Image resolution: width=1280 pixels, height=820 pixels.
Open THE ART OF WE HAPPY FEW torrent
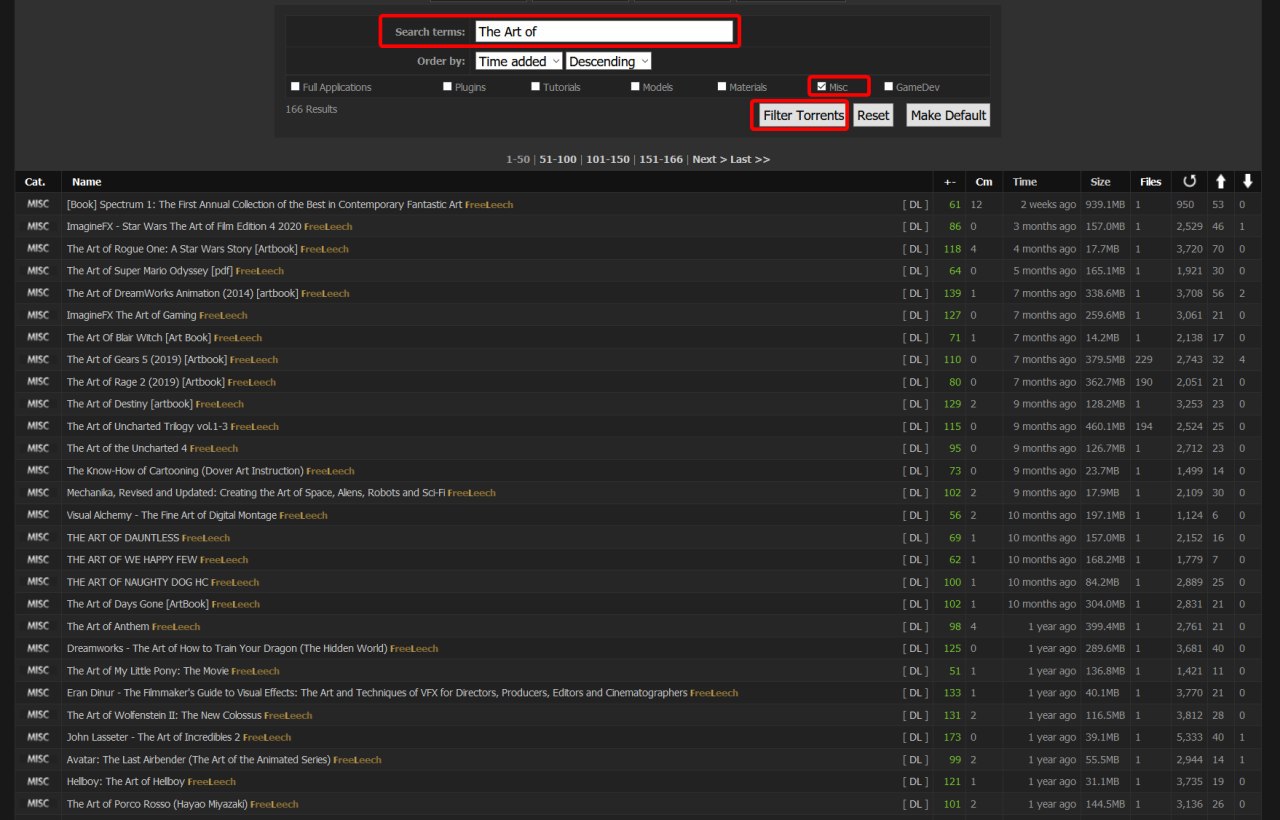point(132,560)
